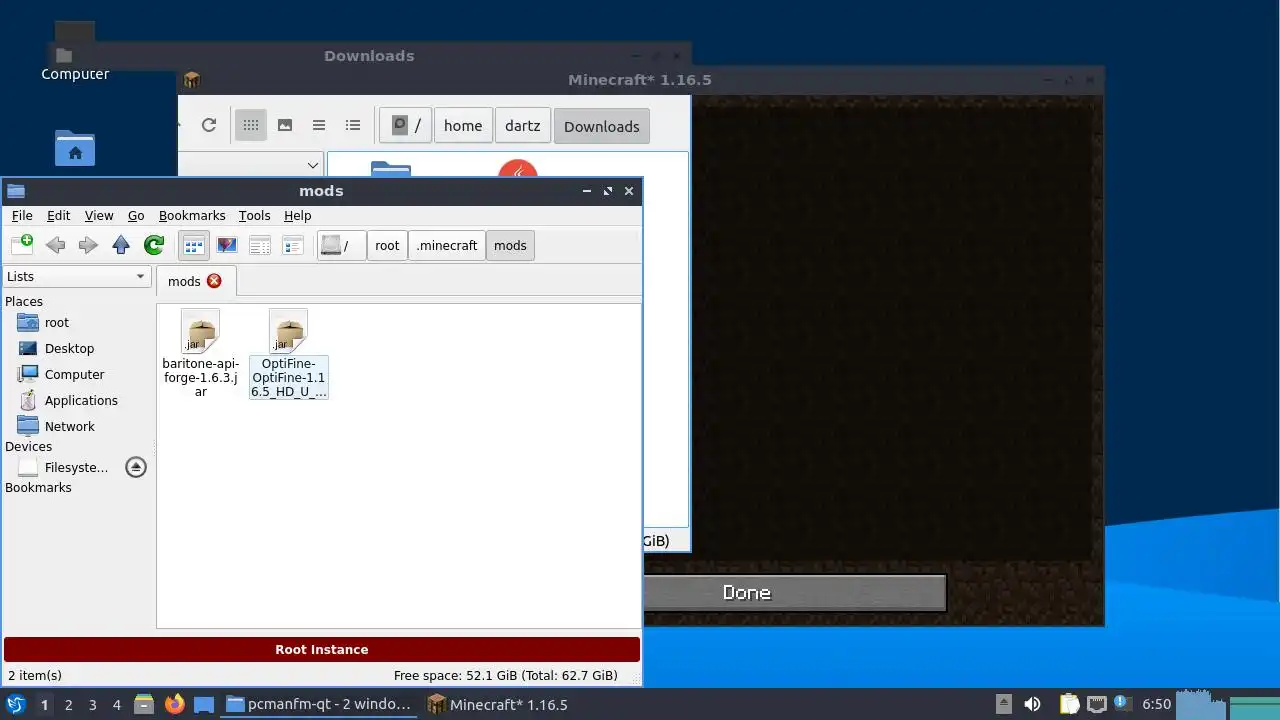The height and width of the screenshot is (720, 1280).
Task: Open file manager launcher on taskbar
Action: point(144,704)
